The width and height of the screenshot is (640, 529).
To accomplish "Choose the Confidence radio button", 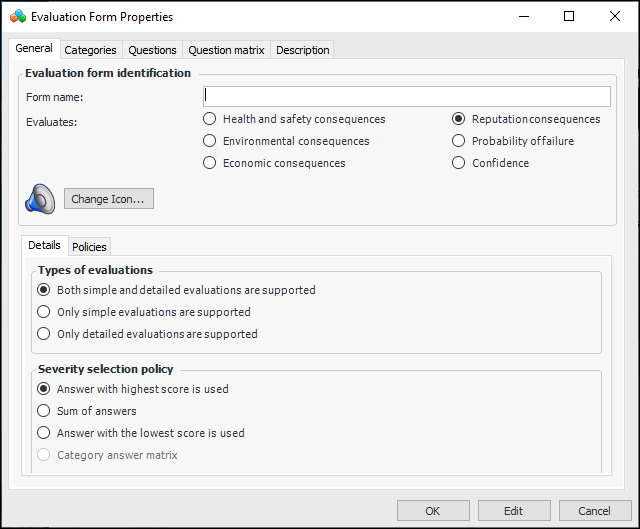I will (459, 163).
